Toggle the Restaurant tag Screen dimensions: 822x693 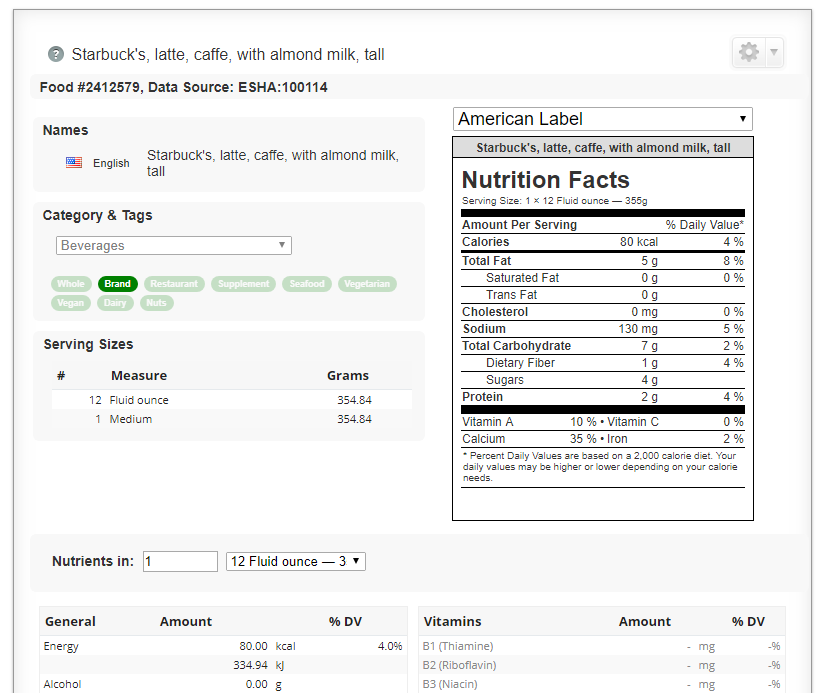point(174,284)
